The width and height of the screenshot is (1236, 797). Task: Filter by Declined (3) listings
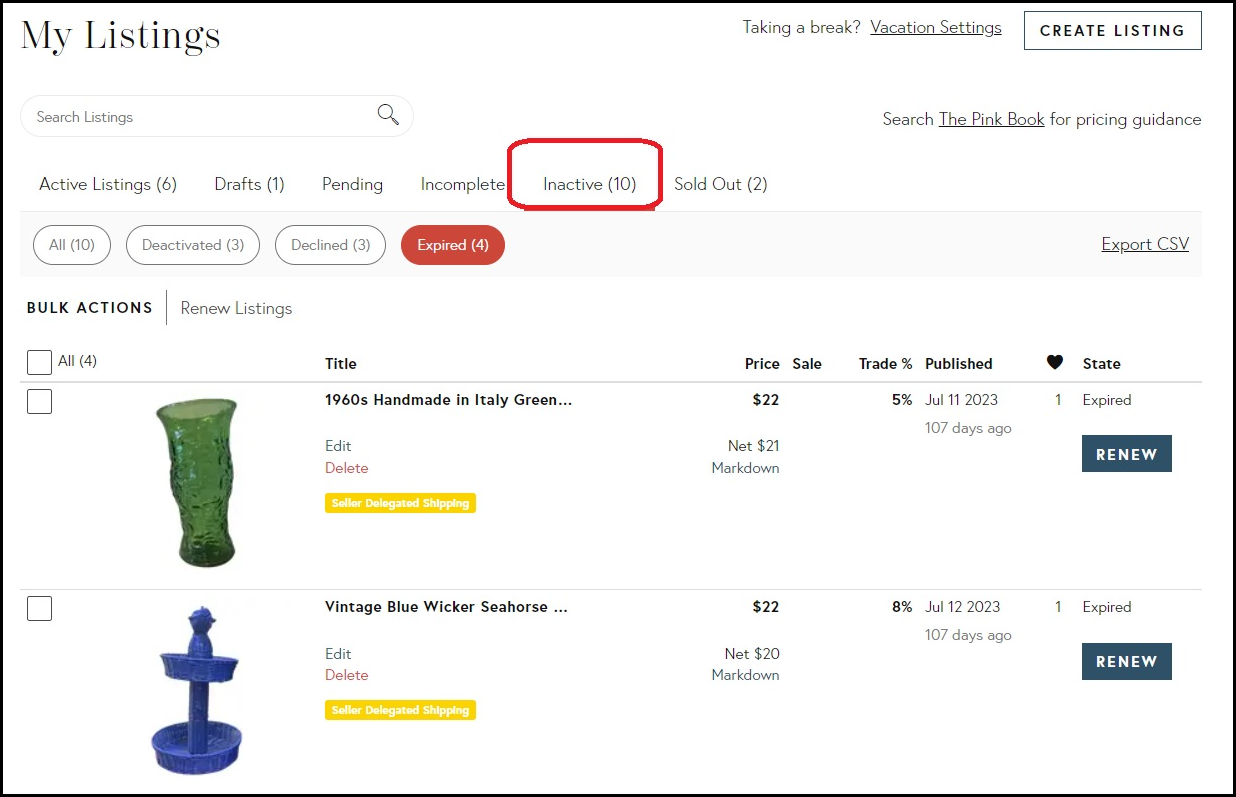(330, 245)
